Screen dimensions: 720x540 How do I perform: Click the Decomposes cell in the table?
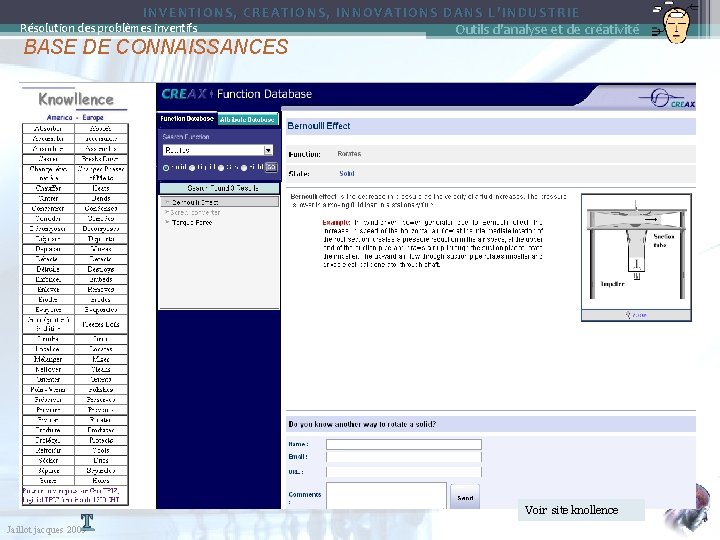(x=101, y=229)
